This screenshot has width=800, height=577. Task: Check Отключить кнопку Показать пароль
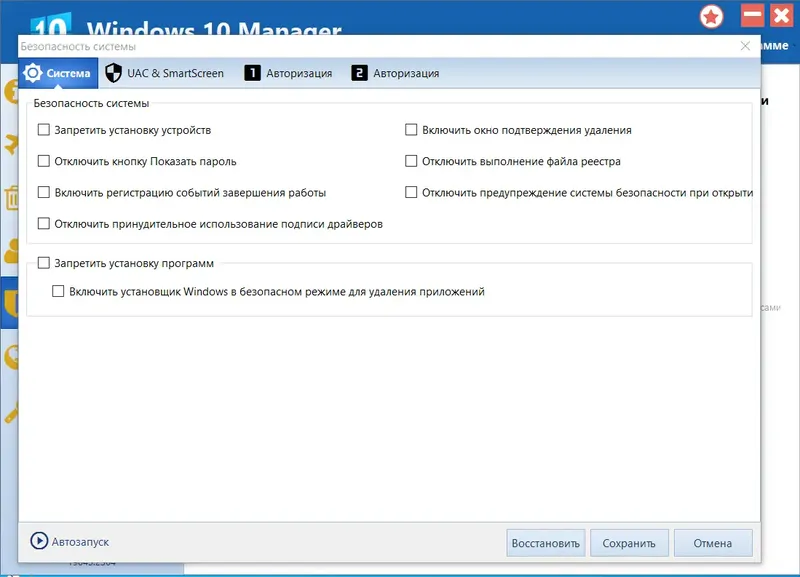[44, 161]
